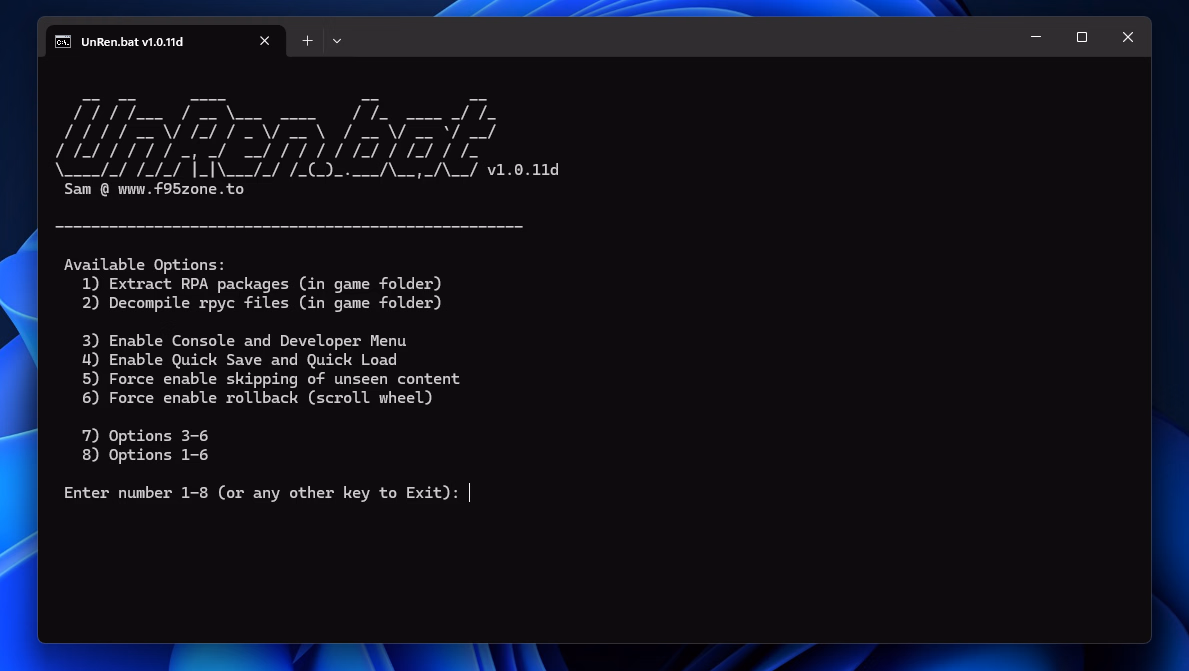1189x671 pixels.
Task: Minimize the terminal window
Action: [x=1036, y=37]
